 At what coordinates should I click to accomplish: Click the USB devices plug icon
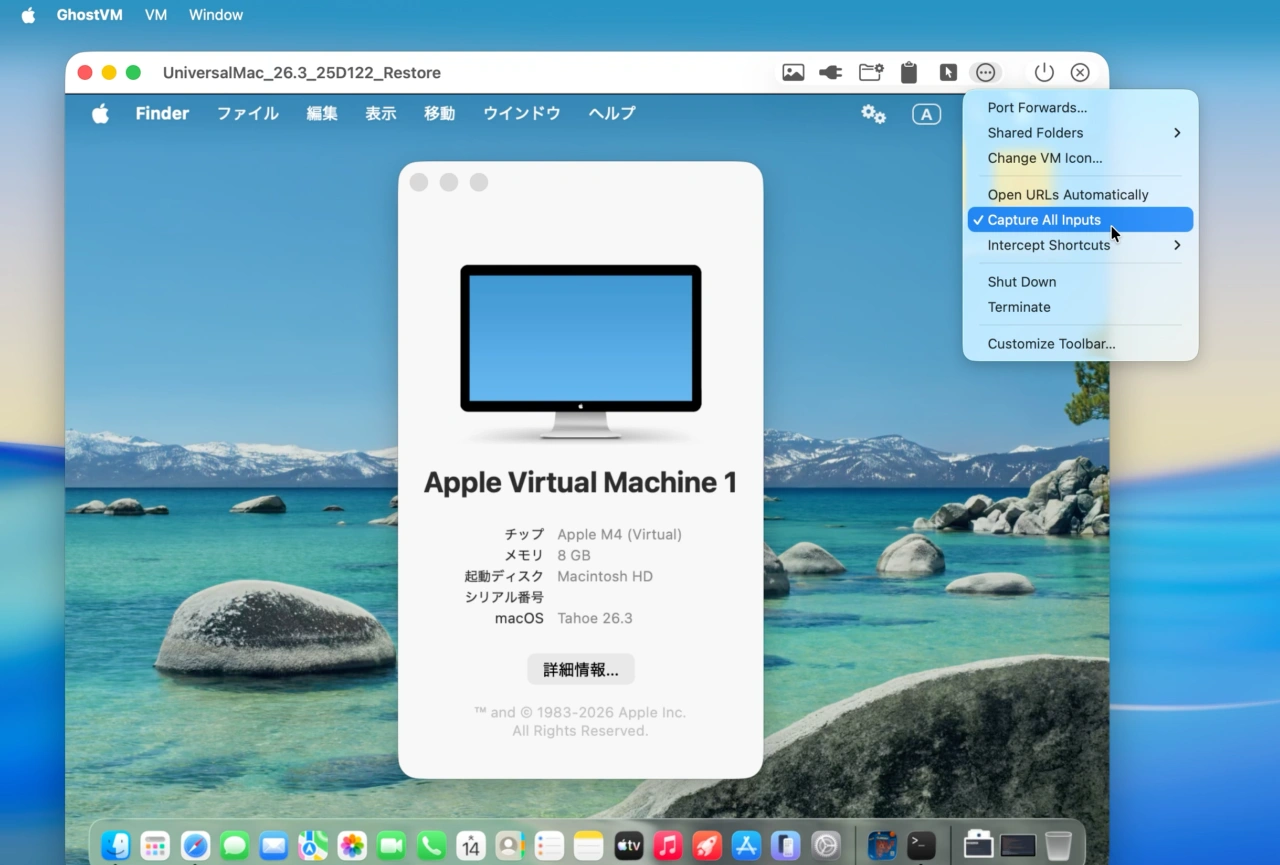(830, 72)
